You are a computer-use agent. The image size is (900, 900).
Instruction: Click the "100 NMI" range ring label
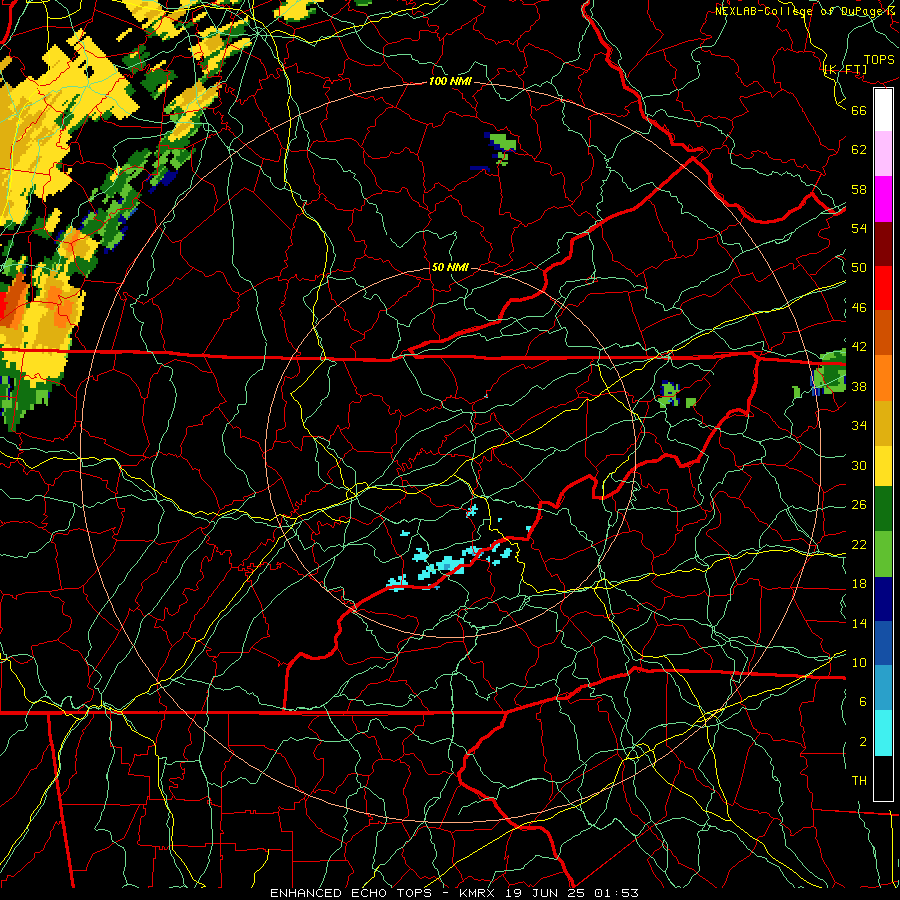click(x=450, y=82)
